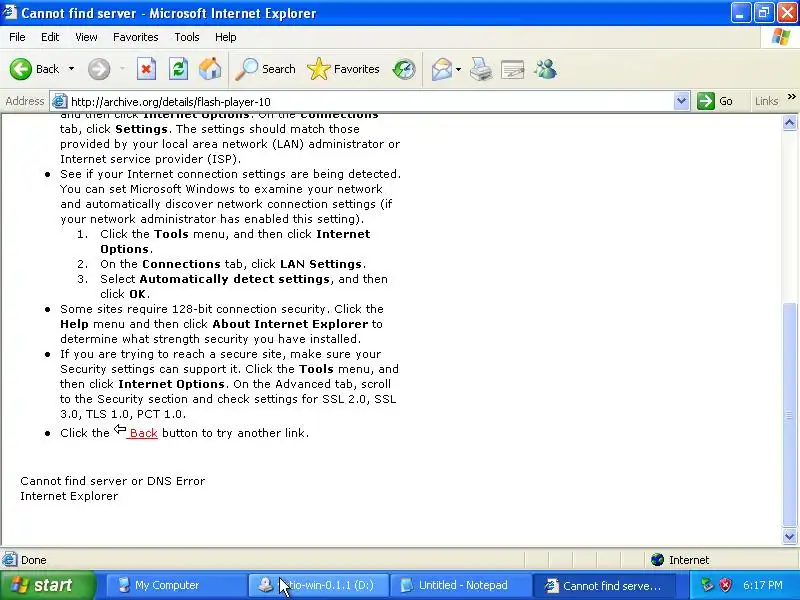Screen dimensions: 800x600
Task: Click the Cannot find server taskbar button
Action: [x=604, y=585]
